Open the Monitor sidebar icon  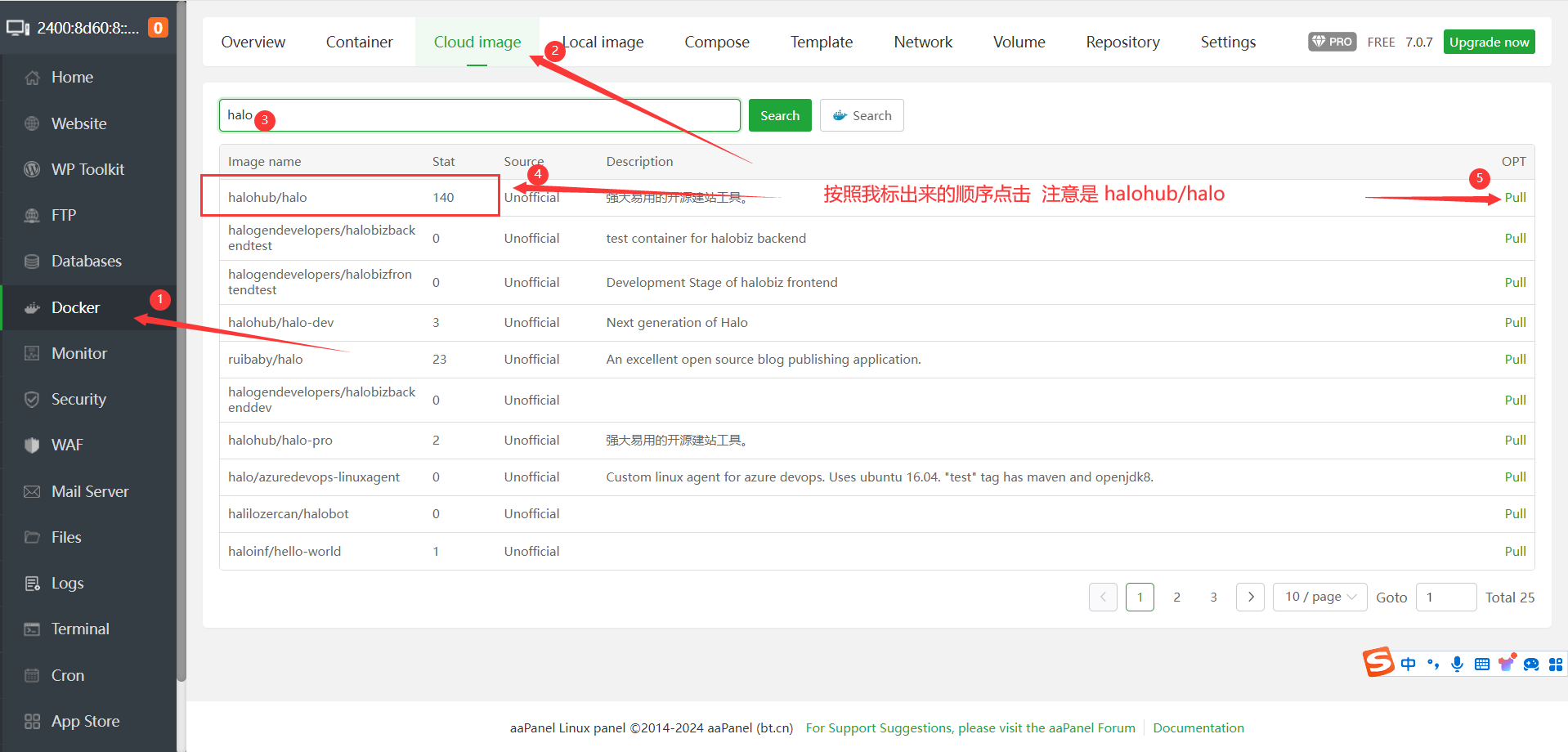click(x=32, y=353)
